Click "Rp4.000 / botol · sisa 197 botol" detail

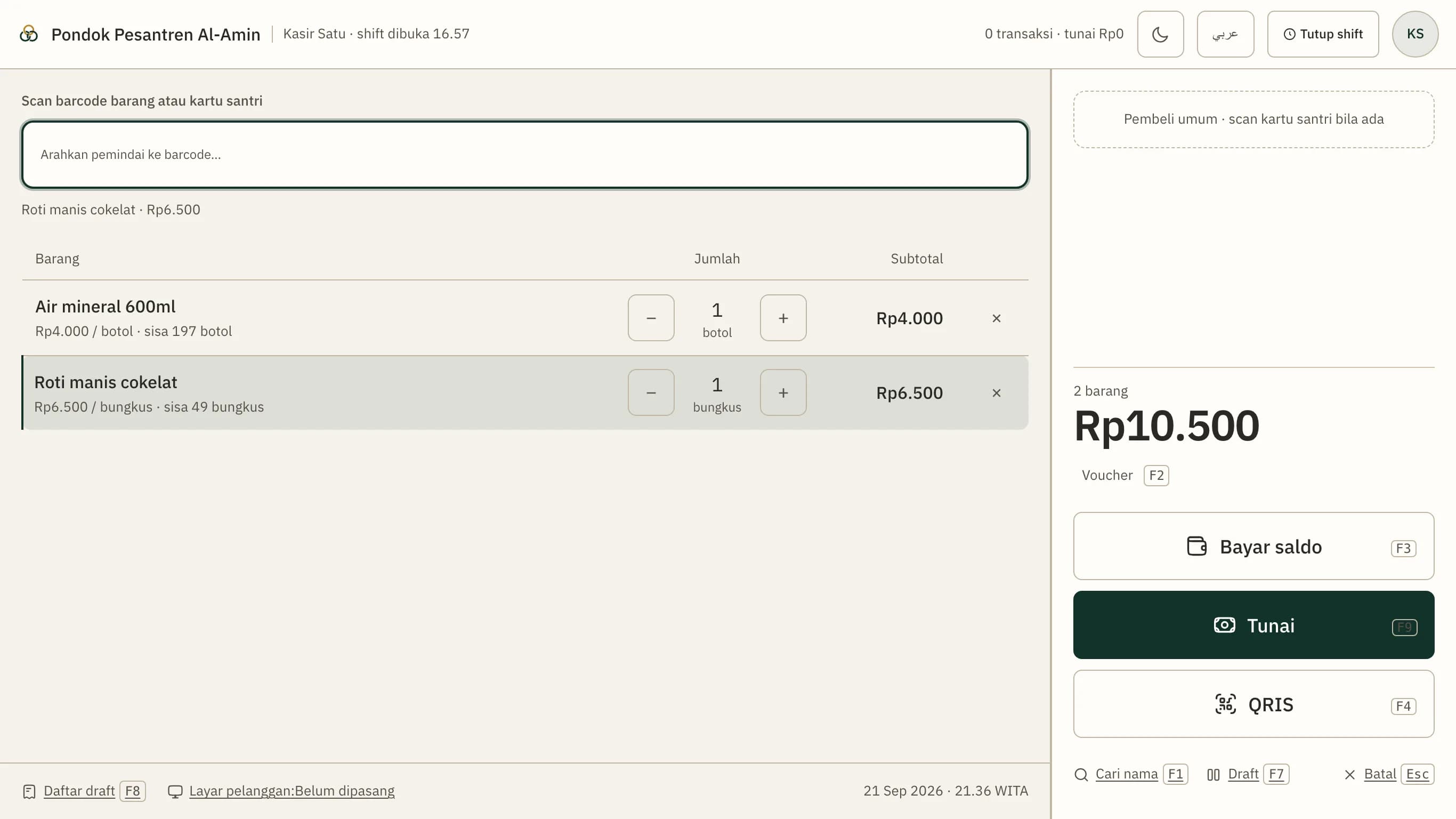point(133,332)
